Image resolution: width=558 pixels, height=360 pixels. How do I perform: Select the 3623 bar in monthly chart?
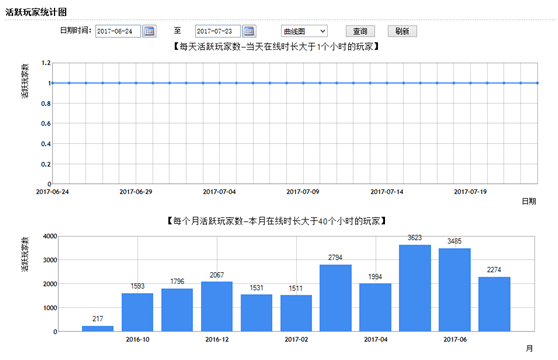pos(415,288)
